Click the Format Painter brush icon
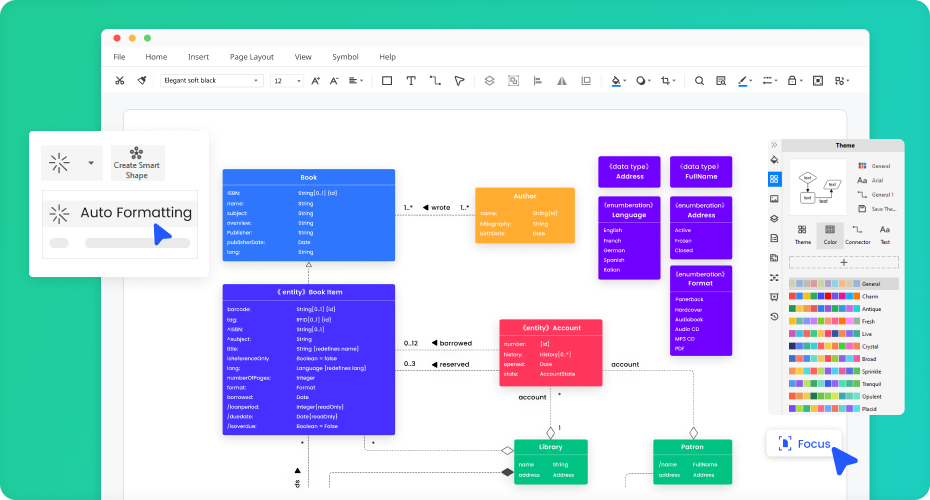 tap(143, 80)
